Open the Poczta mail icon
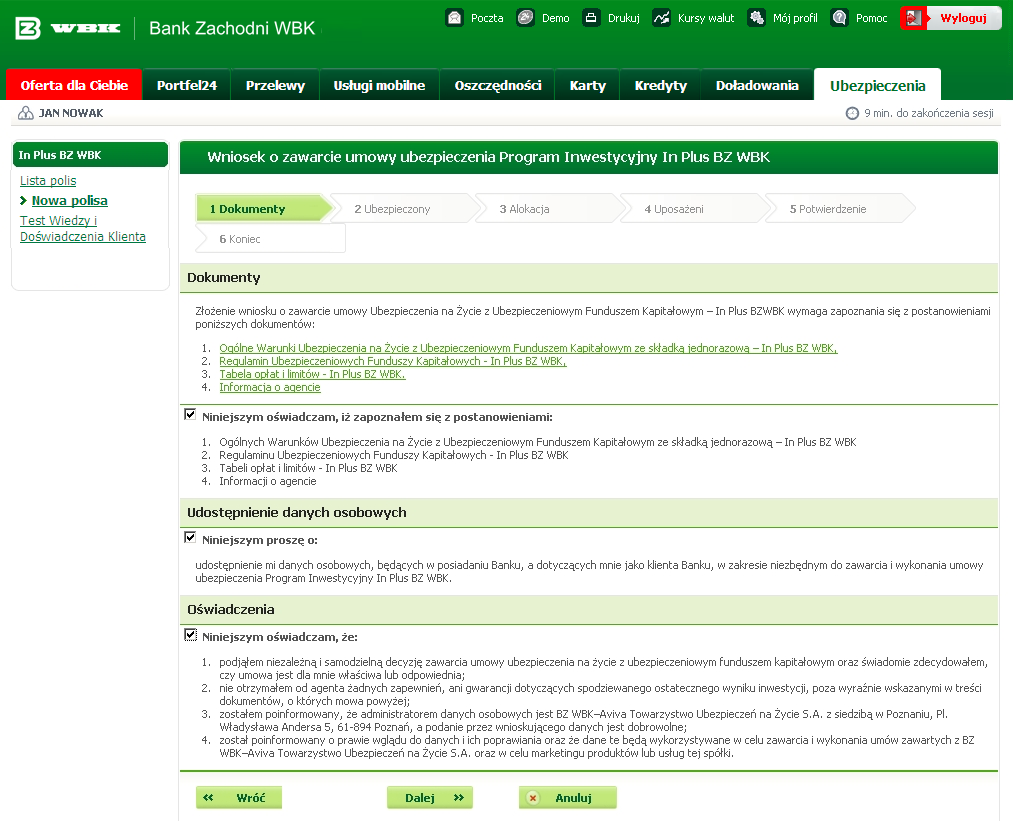The height and width of the screenshot is (821, 1013). (x=455, y=17)
